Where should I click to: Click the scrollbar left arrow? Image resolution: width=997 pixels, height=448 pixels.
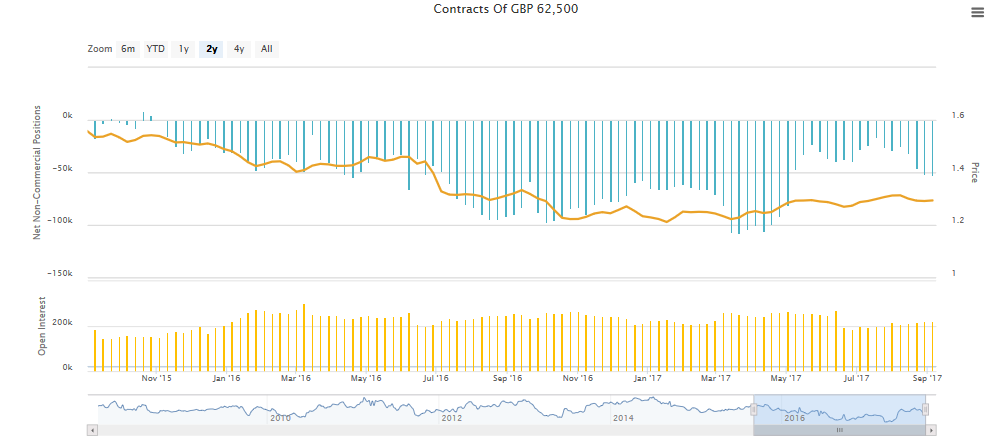coord(92,429)
